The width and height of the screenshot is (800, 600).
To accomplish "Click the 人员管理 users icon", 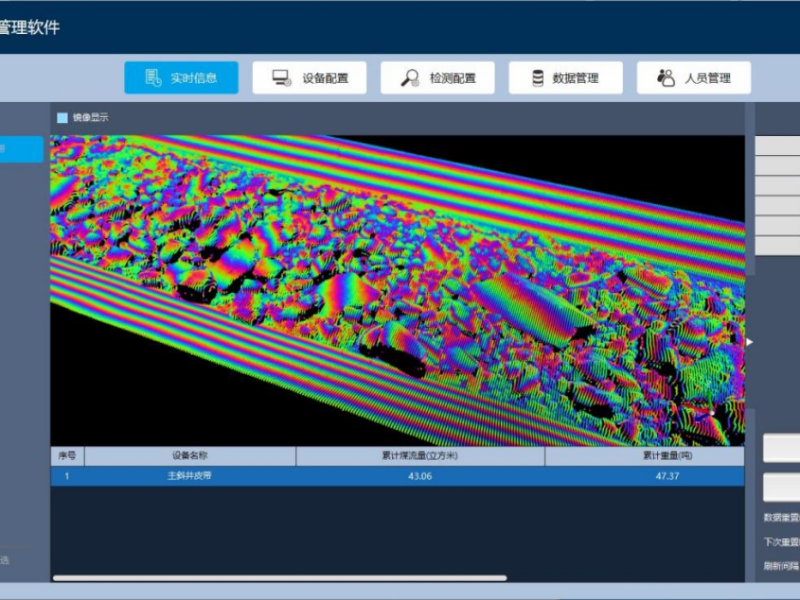I will point(665,78).
